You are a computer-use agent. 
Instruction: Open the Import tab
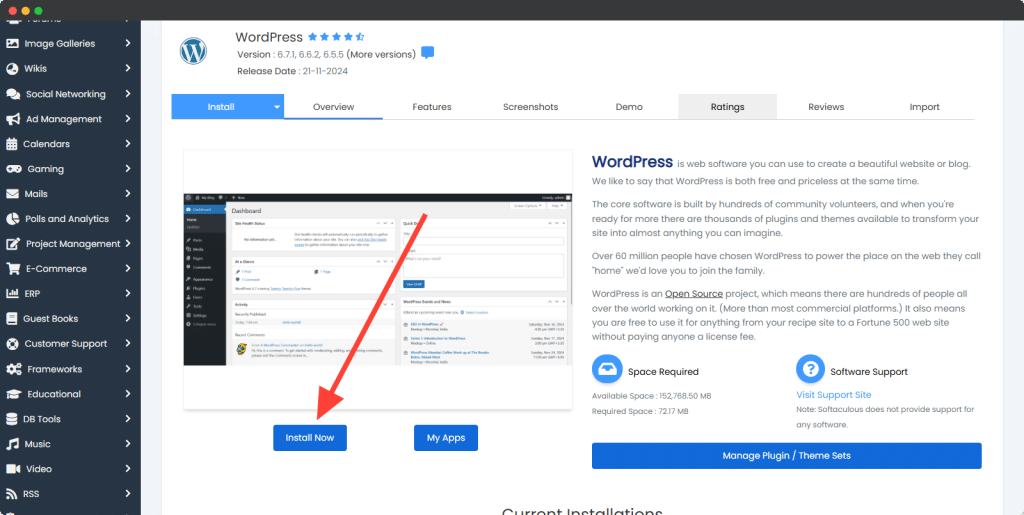tap(924, 107)
